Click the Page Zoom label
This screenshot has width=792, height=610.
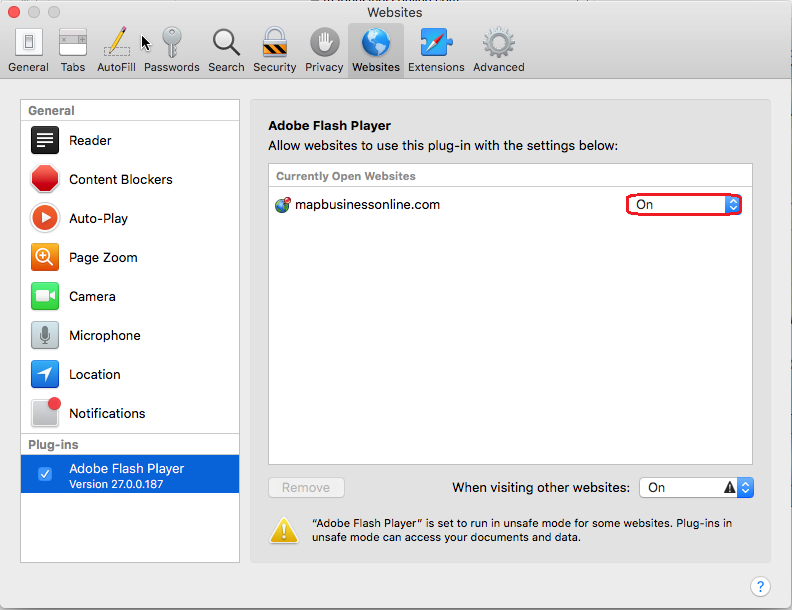pyautogui.click(x=103, y=258)
